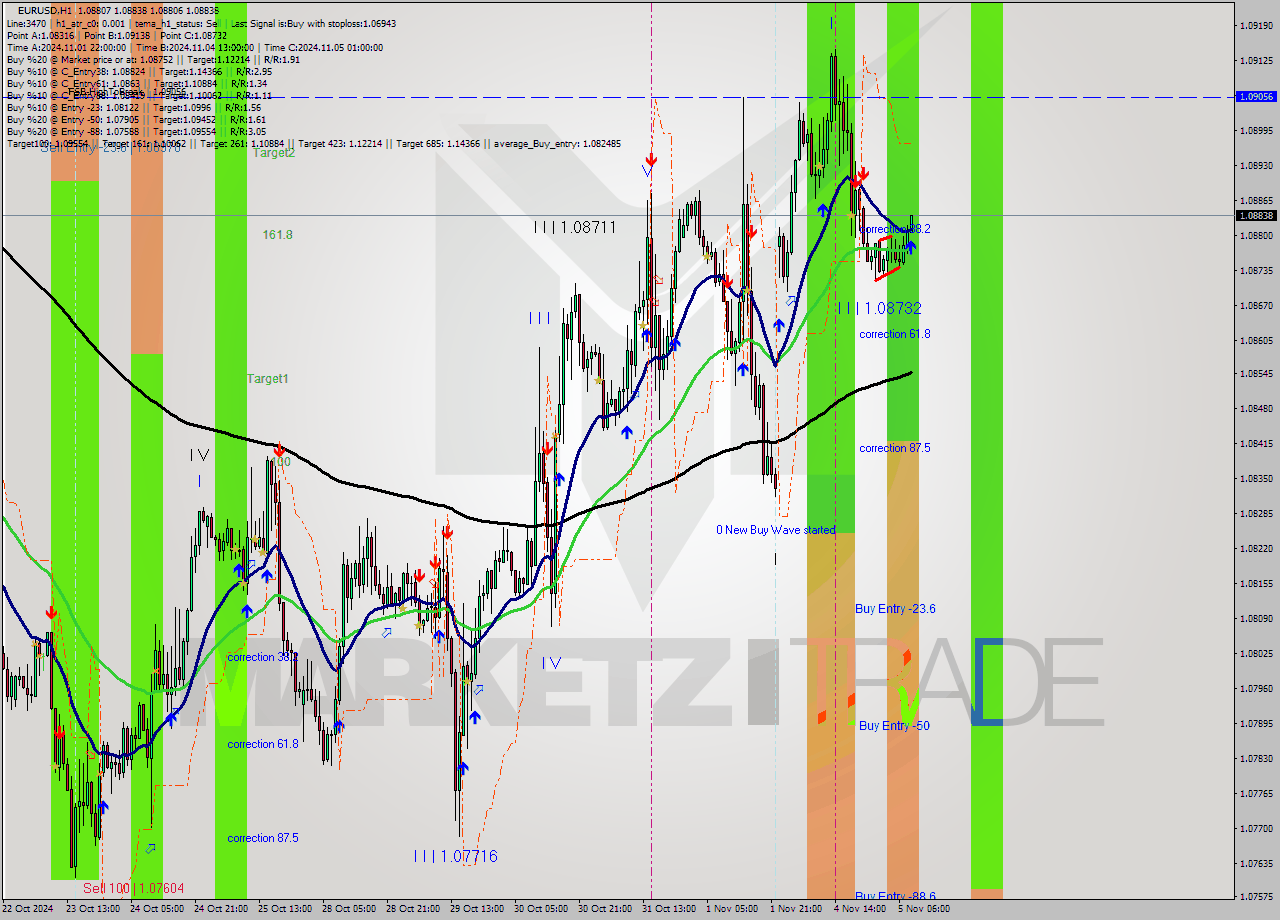Click the 1.08545 price axis value
This screenshot has width=1280, height=920.
coord(1256,373)
